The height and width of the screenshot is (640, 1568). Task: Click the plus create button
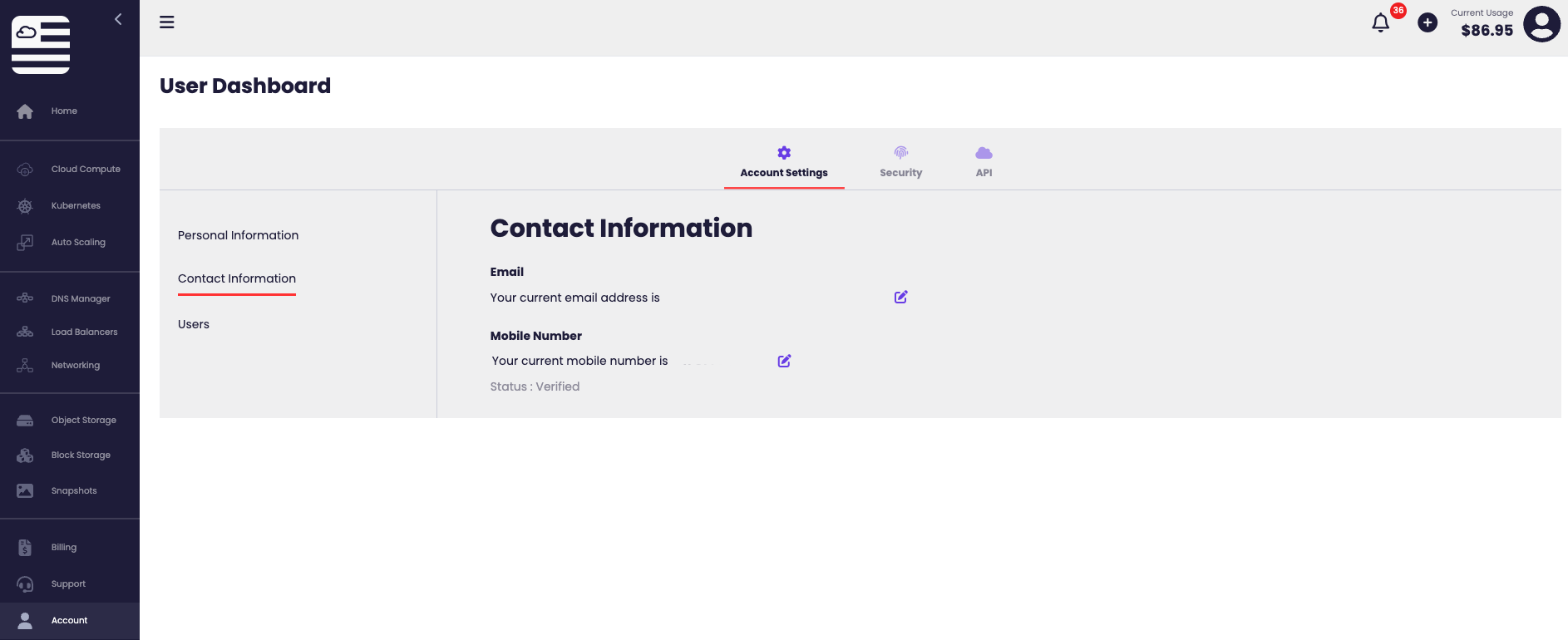pyautogui.click(x=1427, y=23)
